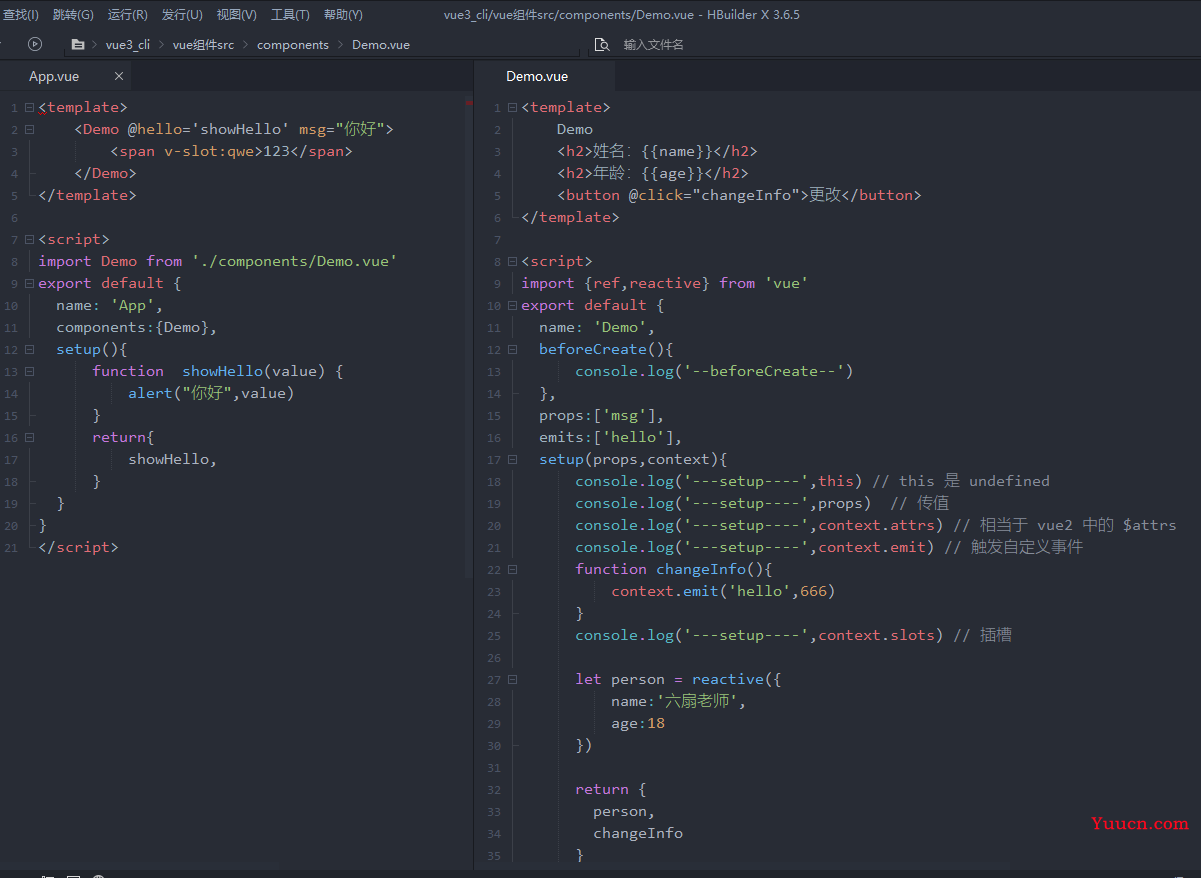Click context.emit('hello',666) in Demo.vue
1201x878 pixels.
tap(723, 591)
